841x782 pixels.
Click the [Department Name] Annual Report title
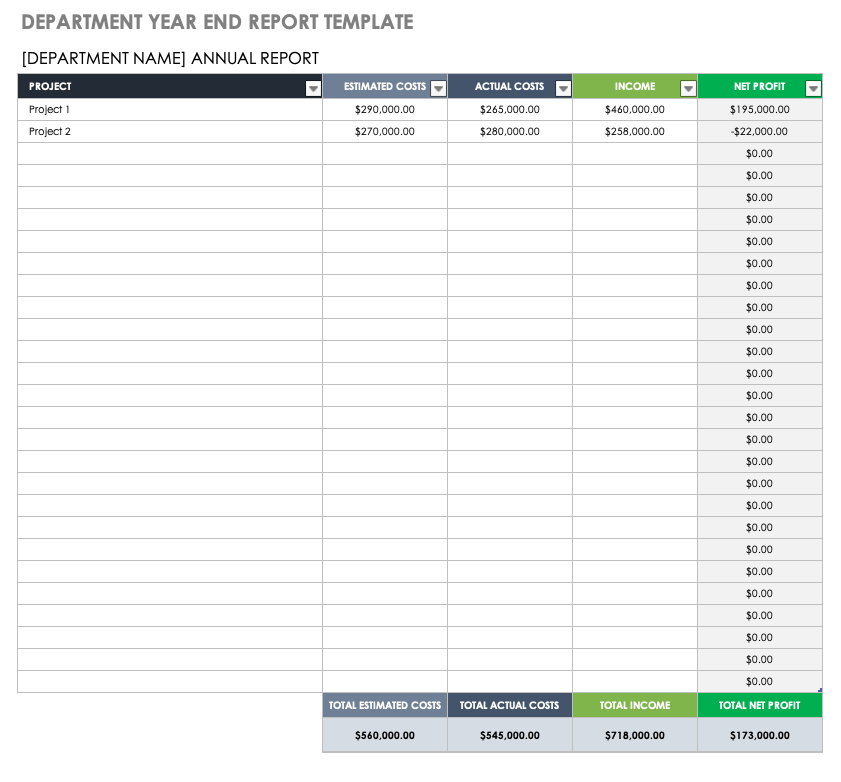pos(170,59)
